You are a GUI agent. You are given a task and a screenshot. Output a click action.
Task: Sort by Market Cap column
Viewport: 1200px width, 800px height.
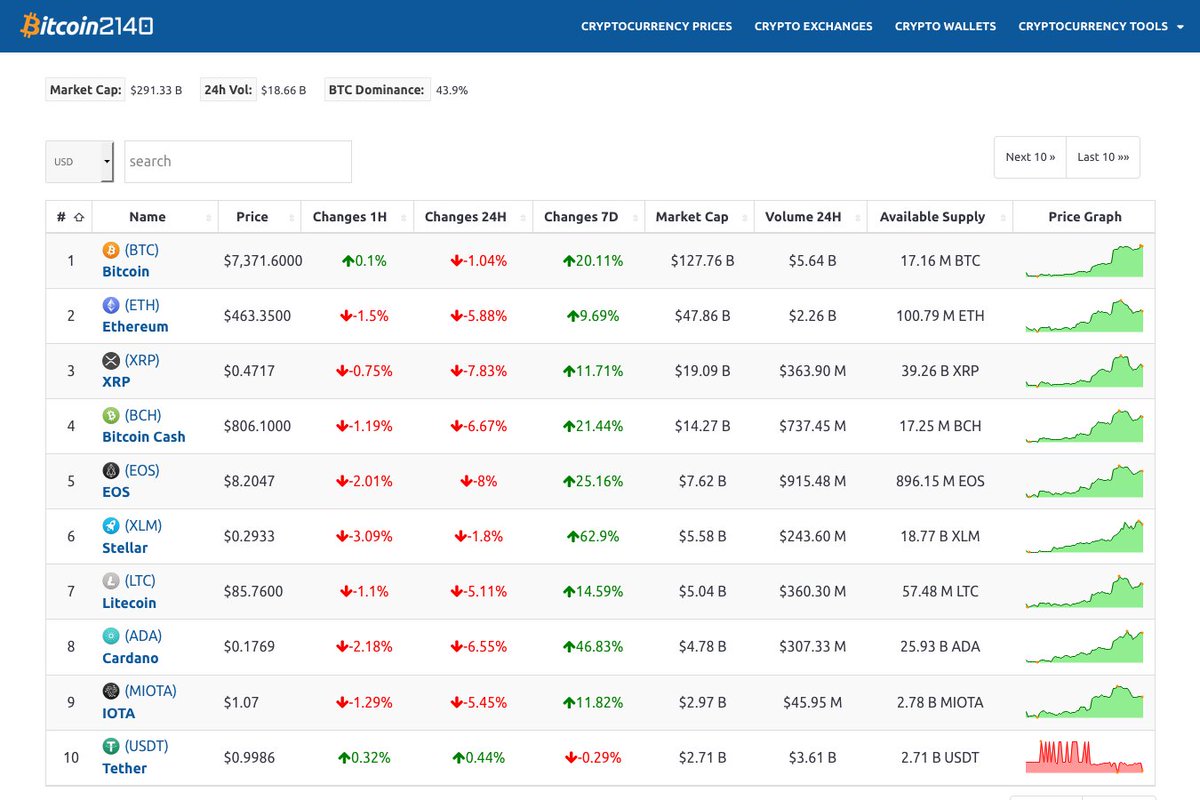click(x=698, y=217)
